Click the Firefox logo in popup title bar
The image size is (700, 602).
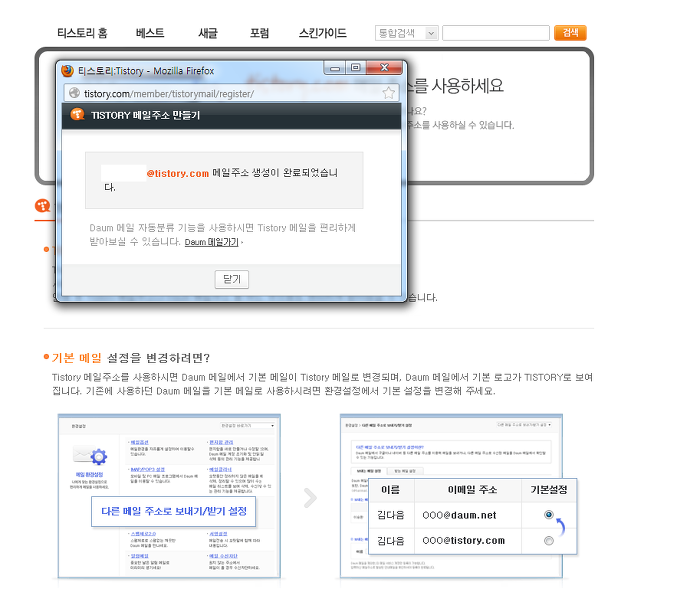pyautogui.click(x=67, y=71)
